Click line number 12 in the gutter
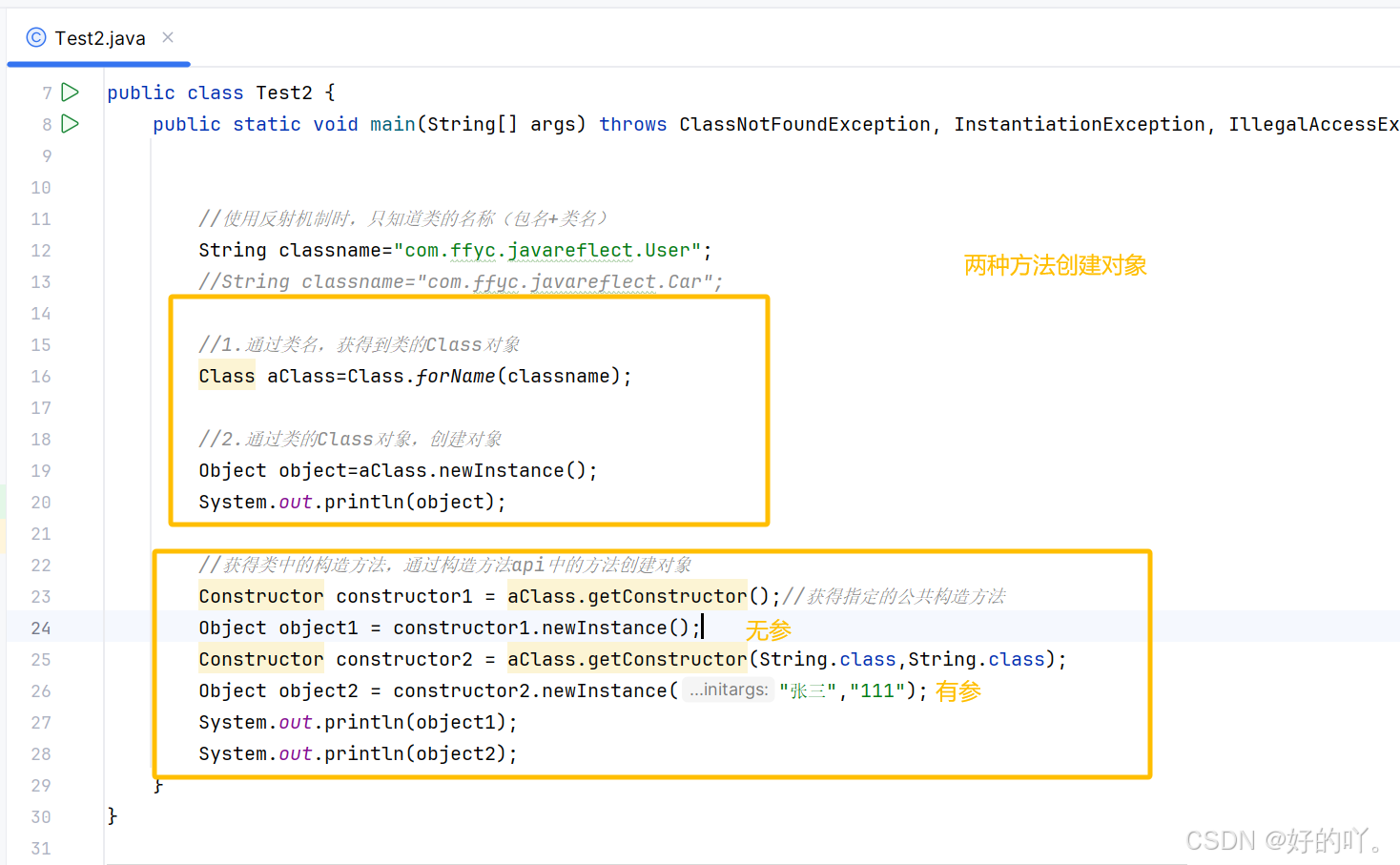This screenshot has height=865, width=1400. pos(41,251)
